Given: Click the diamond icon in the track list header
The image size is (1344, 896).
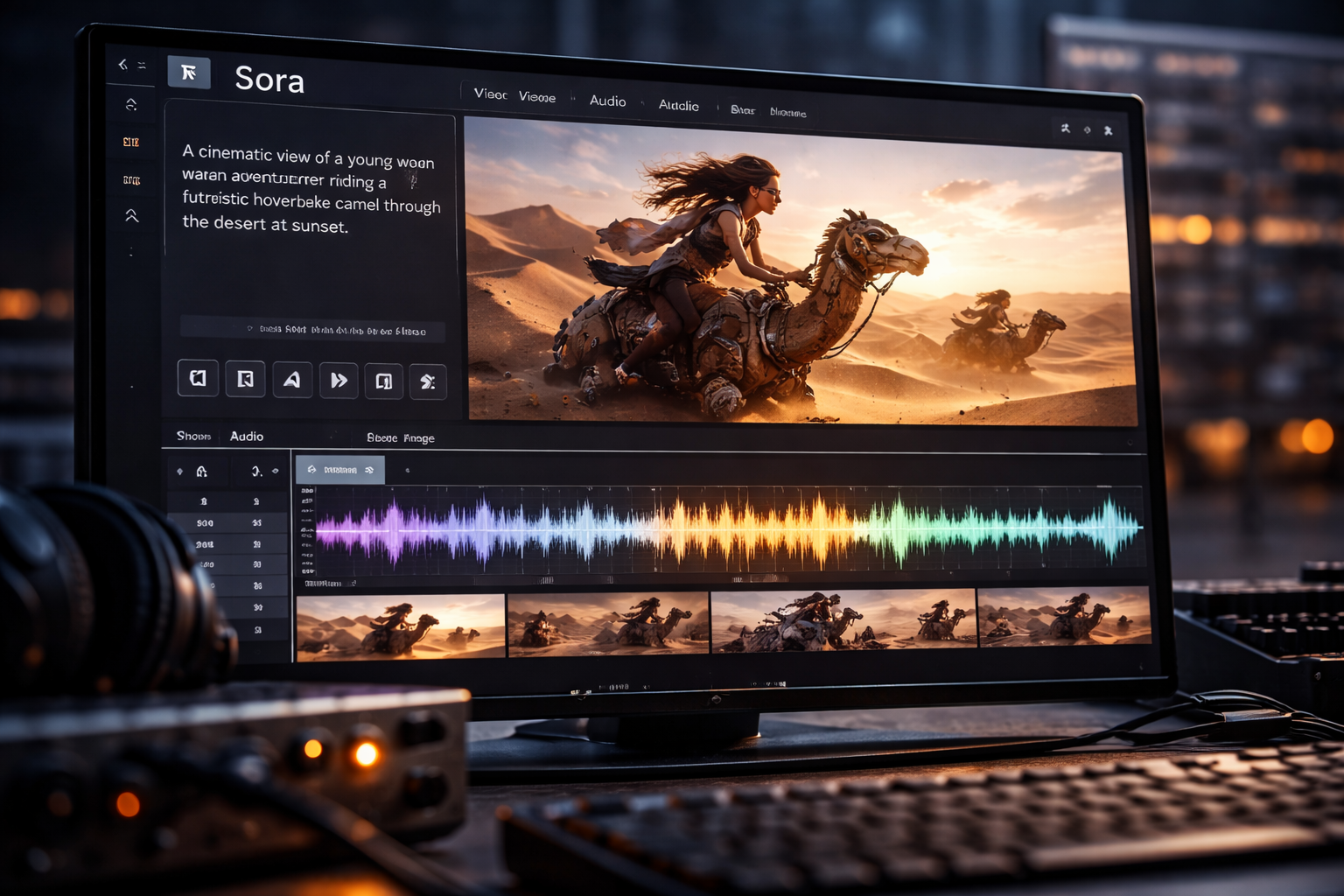Looking at the screenshot, I should tap(180, 472).
